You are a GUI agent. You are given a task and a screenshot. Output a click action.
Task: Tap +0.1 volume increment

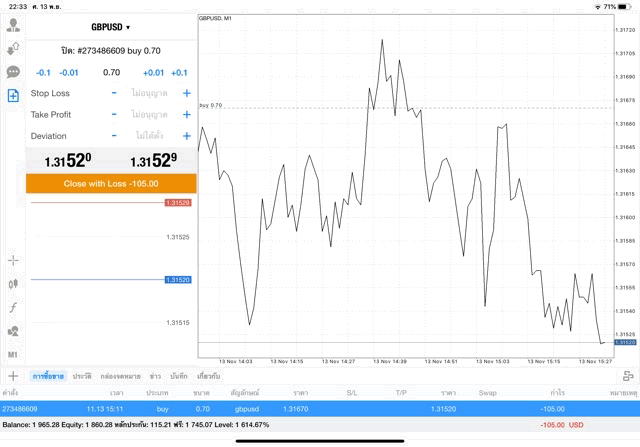click(x=179, y=72)
